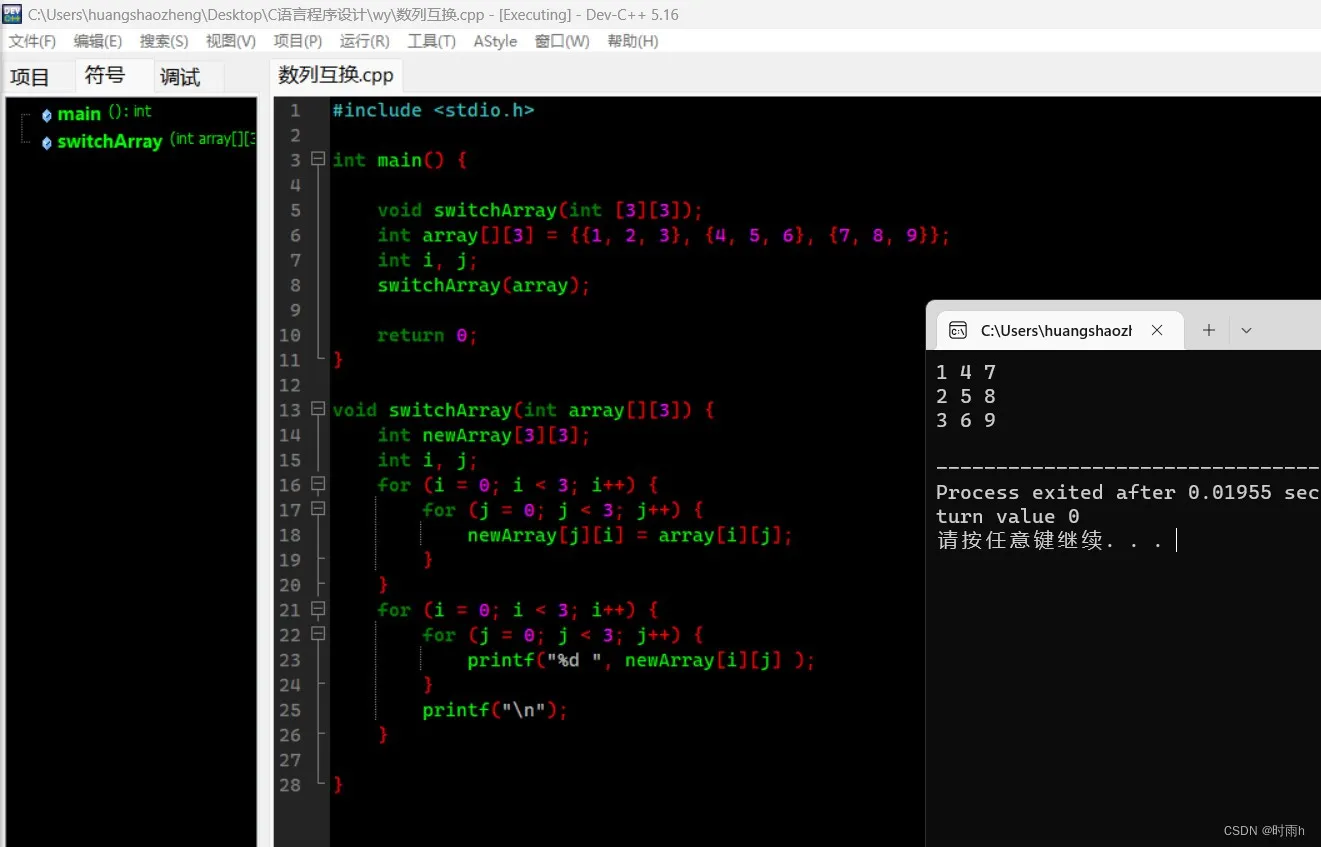Image resolution: width=1321 pixels, height=847 pixels.
Task: Collapse the inner for fold at line 22
Action: click(x=318, y=635)
